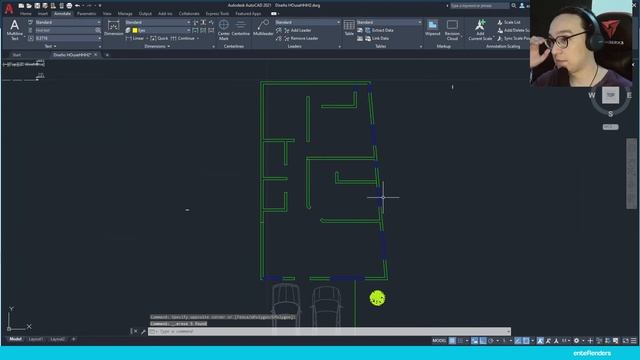Viewport: 640px width, 360px height.
Task: Toggle Clean Screen in status bar
Action: pyautogui.click(x=626, y=340)
